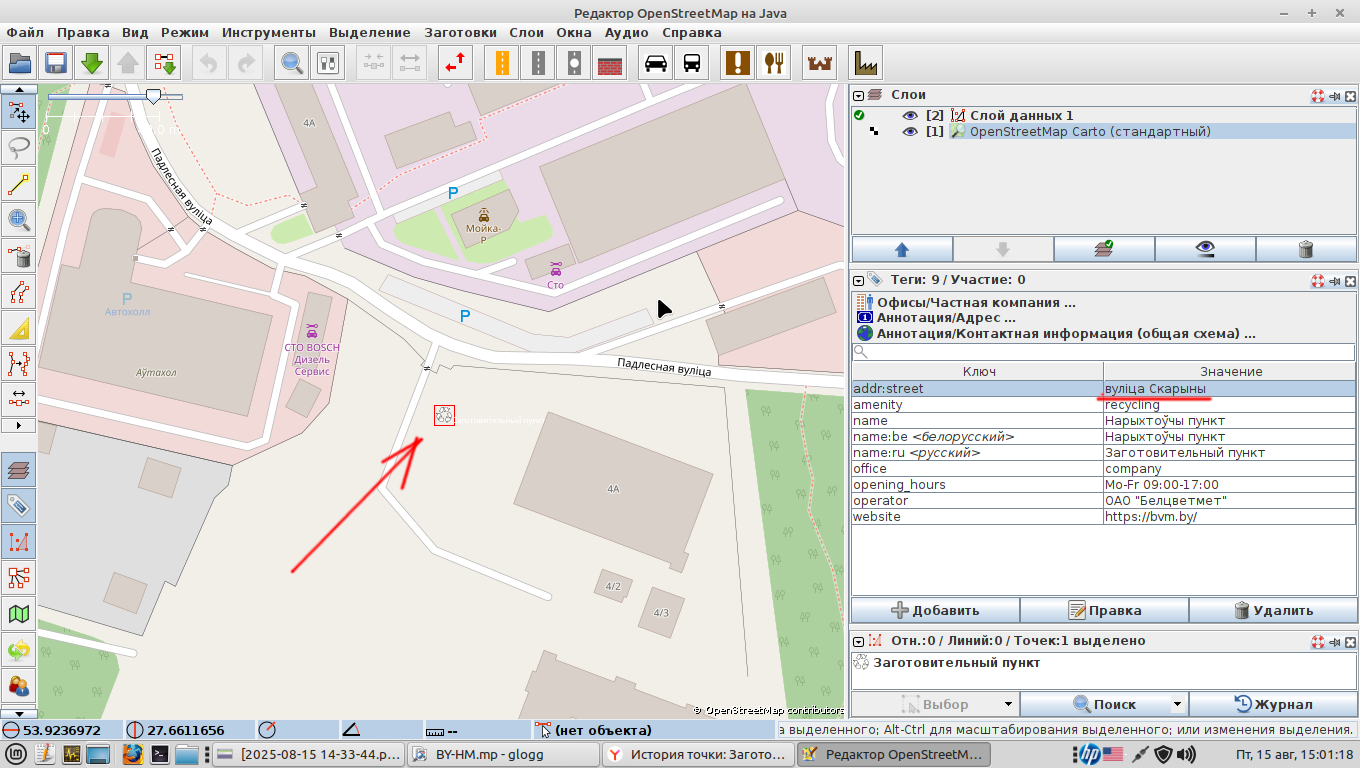Select the lasso selection tool
This screenshot has width=1360, height=768.
click(x=19, y=148)
